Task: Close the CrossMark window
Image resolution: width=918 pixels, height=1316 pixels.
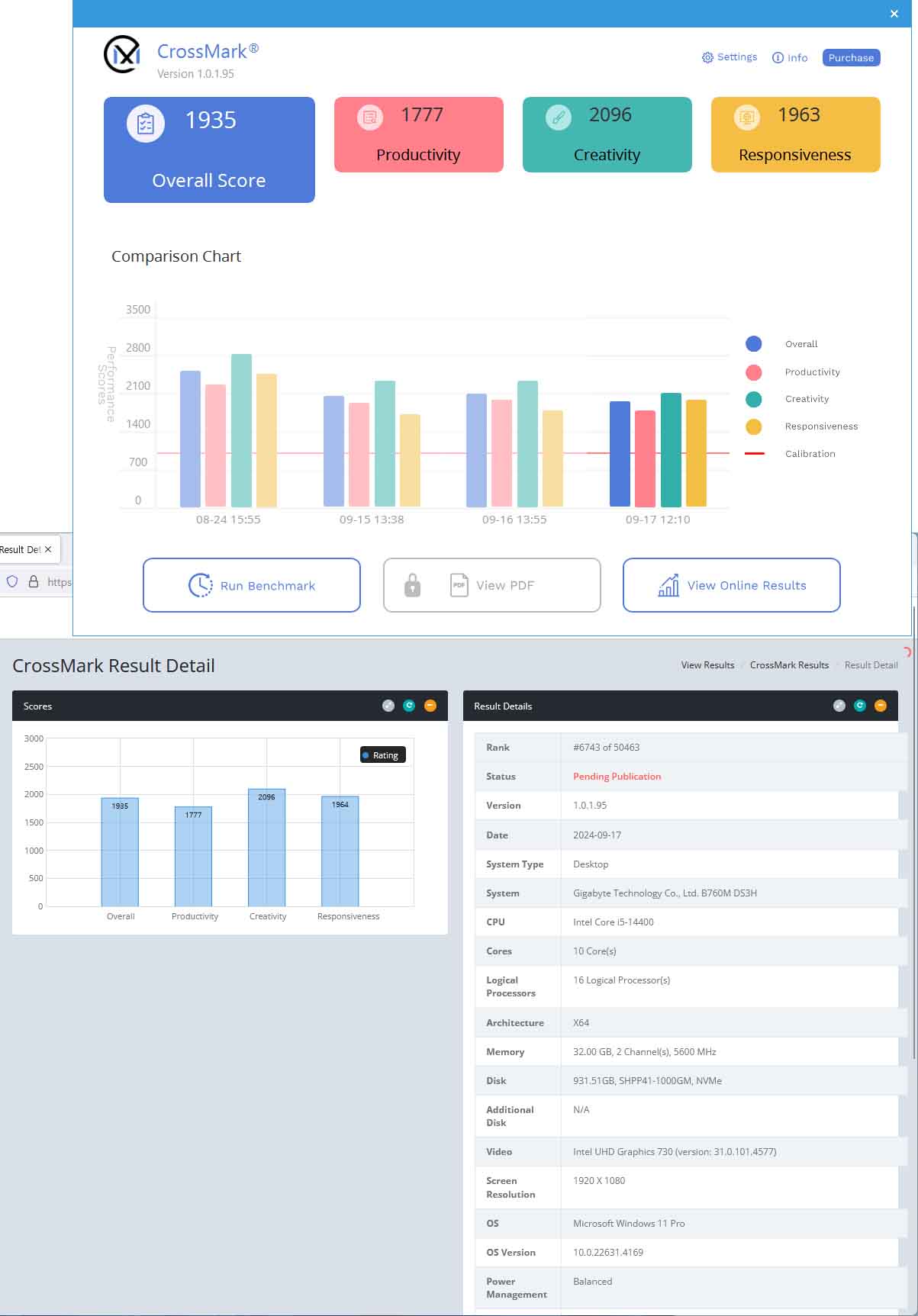Action: tap(894, 14)
